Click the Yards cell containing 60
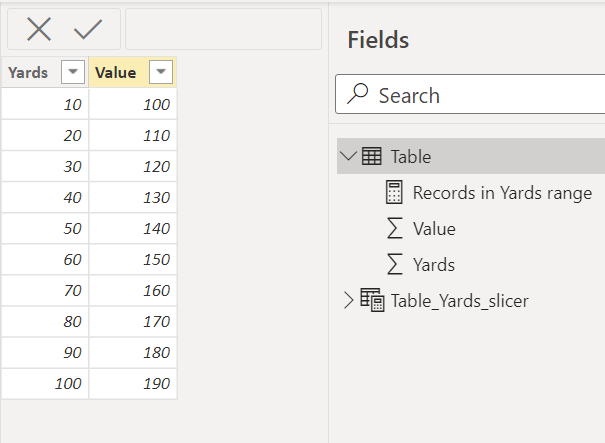The width and height of the screenshot is (605, 443). [x=45, y=259]
